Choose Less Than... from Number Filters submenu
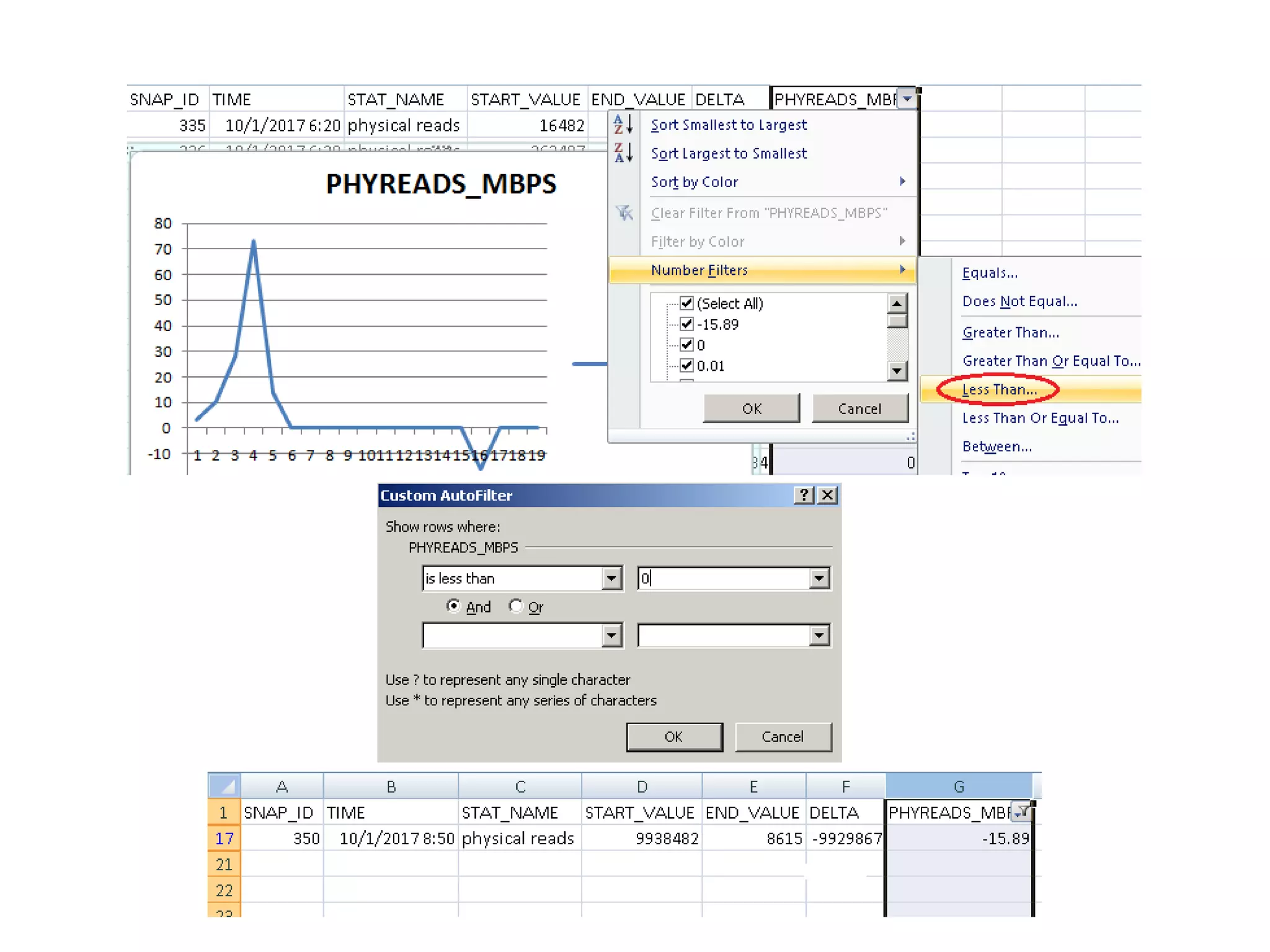Image resolution: width=1270 pixels, height=952 pixels. click(999, 390)
